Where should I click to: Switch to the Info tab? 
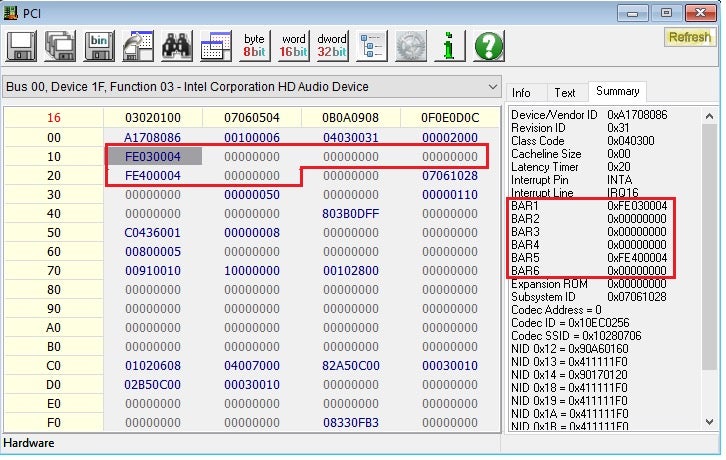point(521,92)
